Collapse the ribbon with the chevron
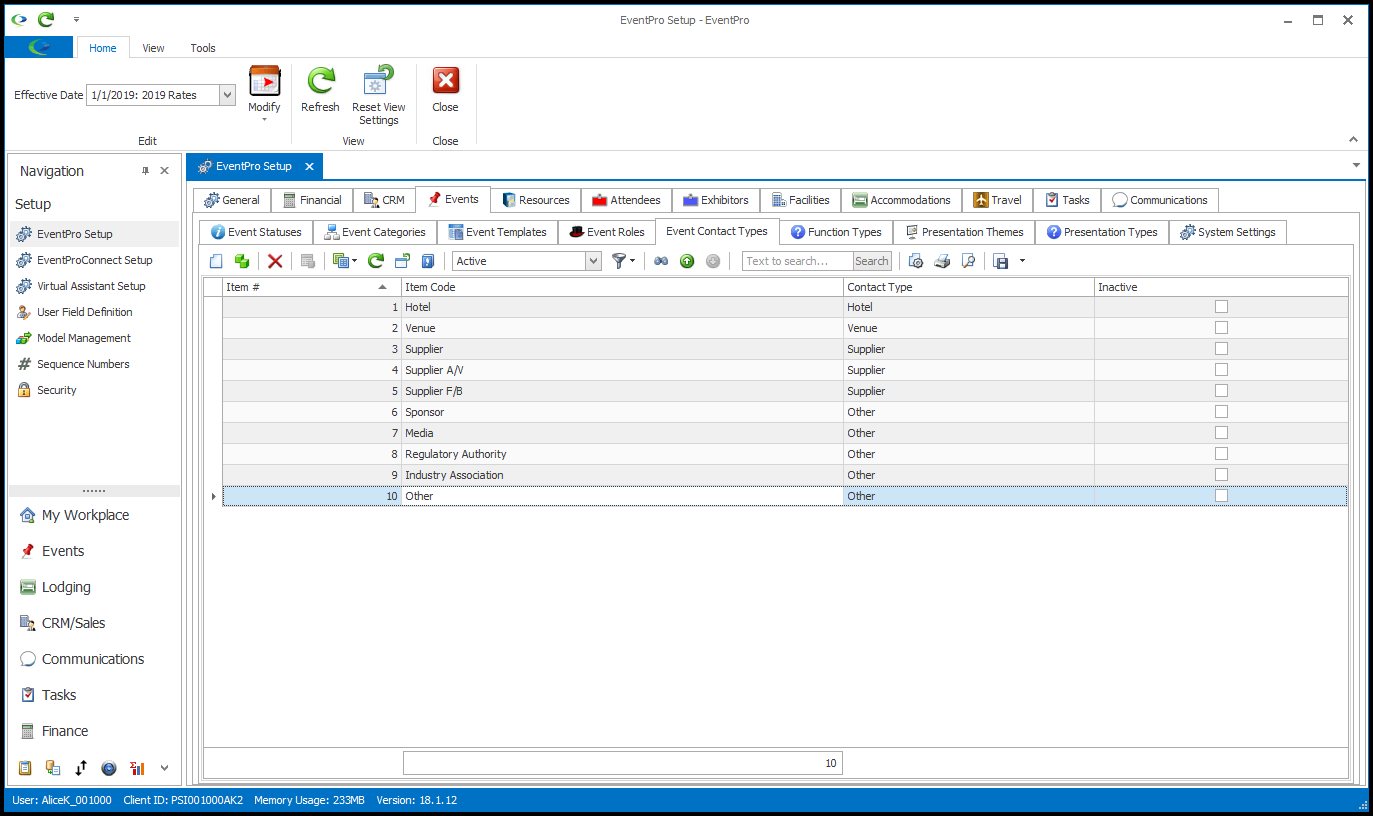This screenshot has width=1373, height=816. pos(1354,140)
